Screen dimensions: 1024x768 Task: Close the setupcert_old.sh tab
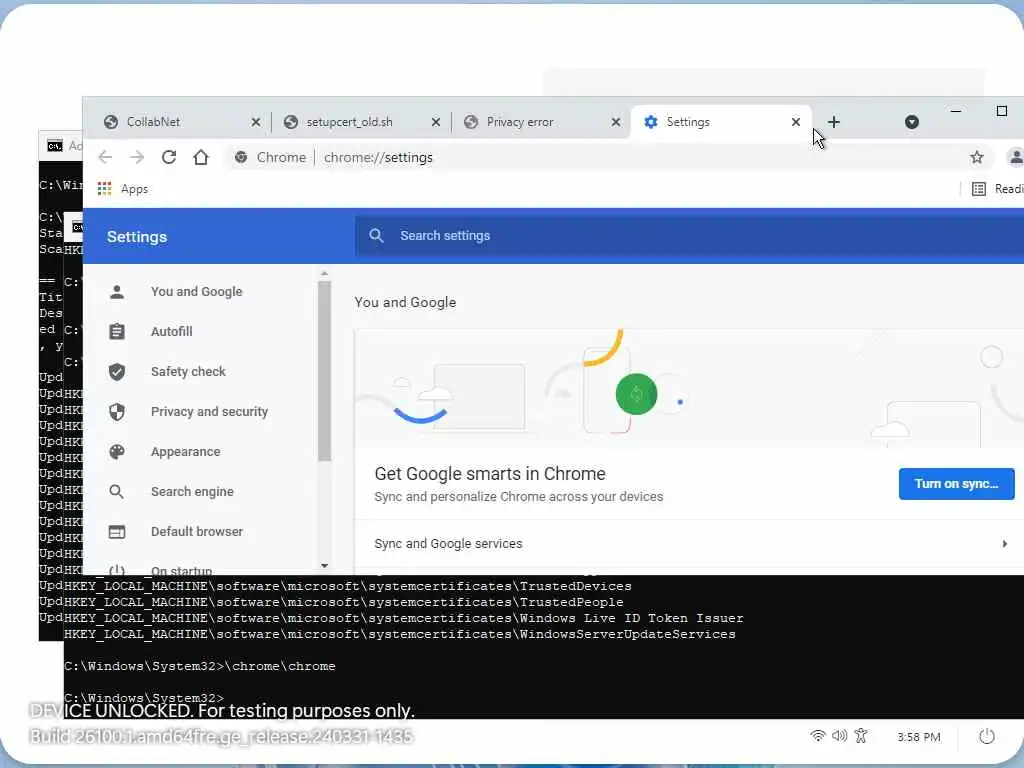[436, 122]
